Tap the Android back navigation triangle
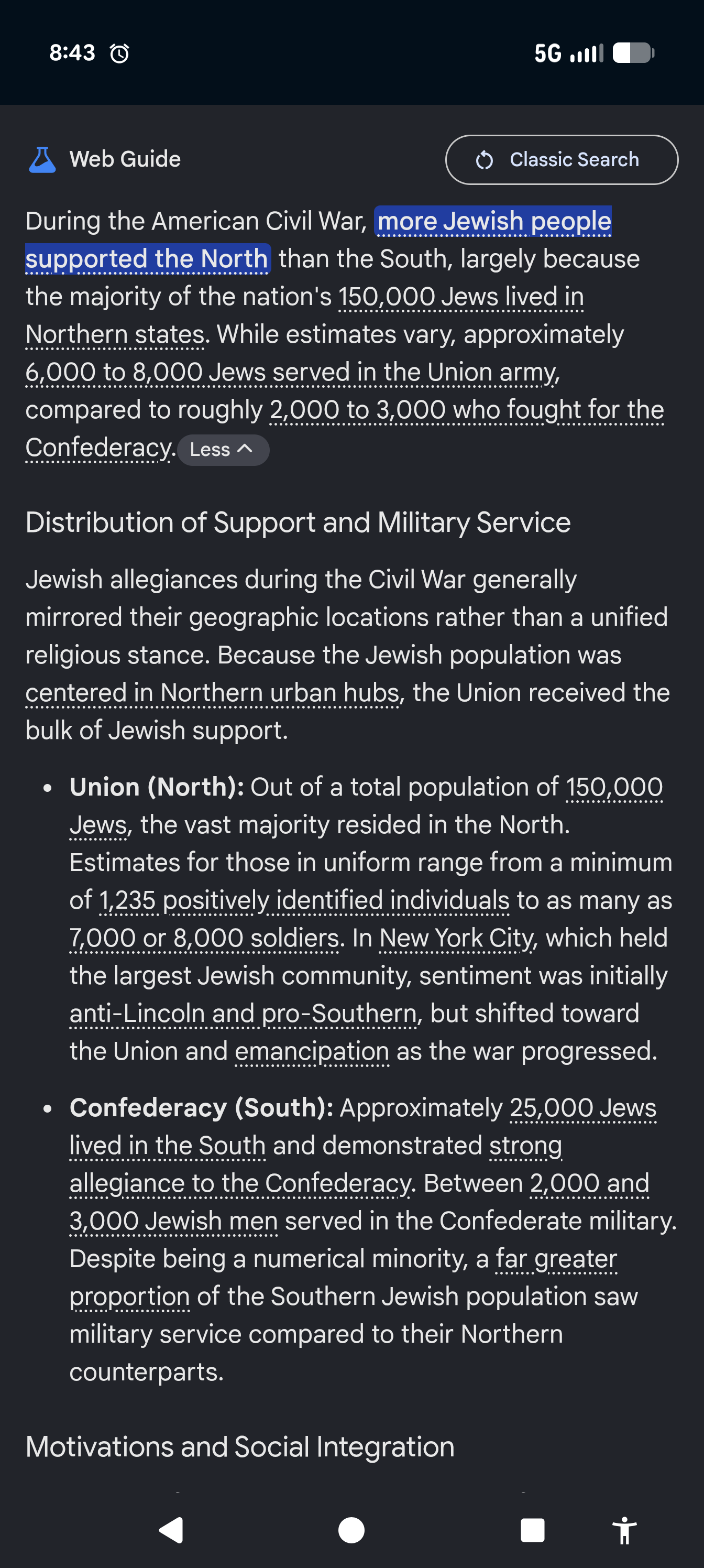Viewport: 704px width, 1568px height. pos(172,1530)
